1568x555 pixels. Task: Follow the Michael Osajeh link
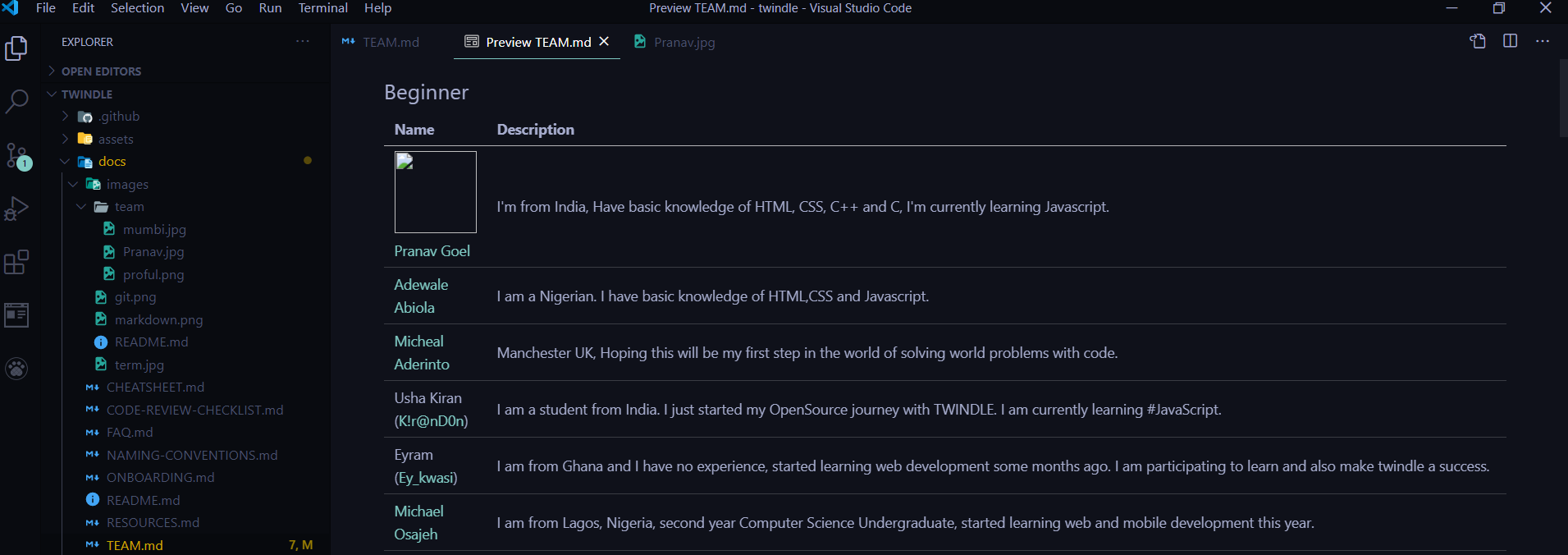(x=418, y=522)
